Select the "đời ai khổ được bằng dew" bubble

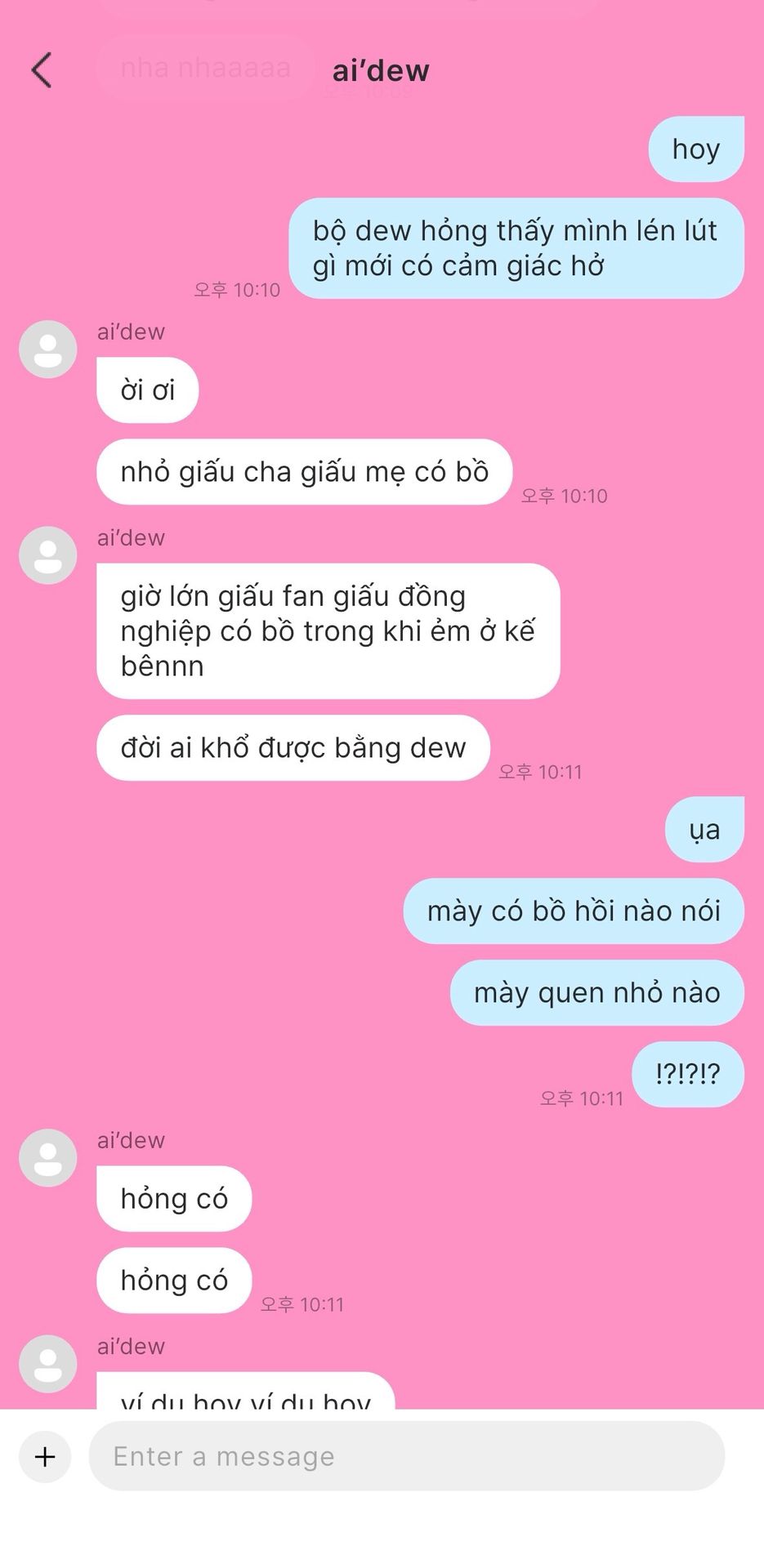pyautogui.click(x=293, y=747)
